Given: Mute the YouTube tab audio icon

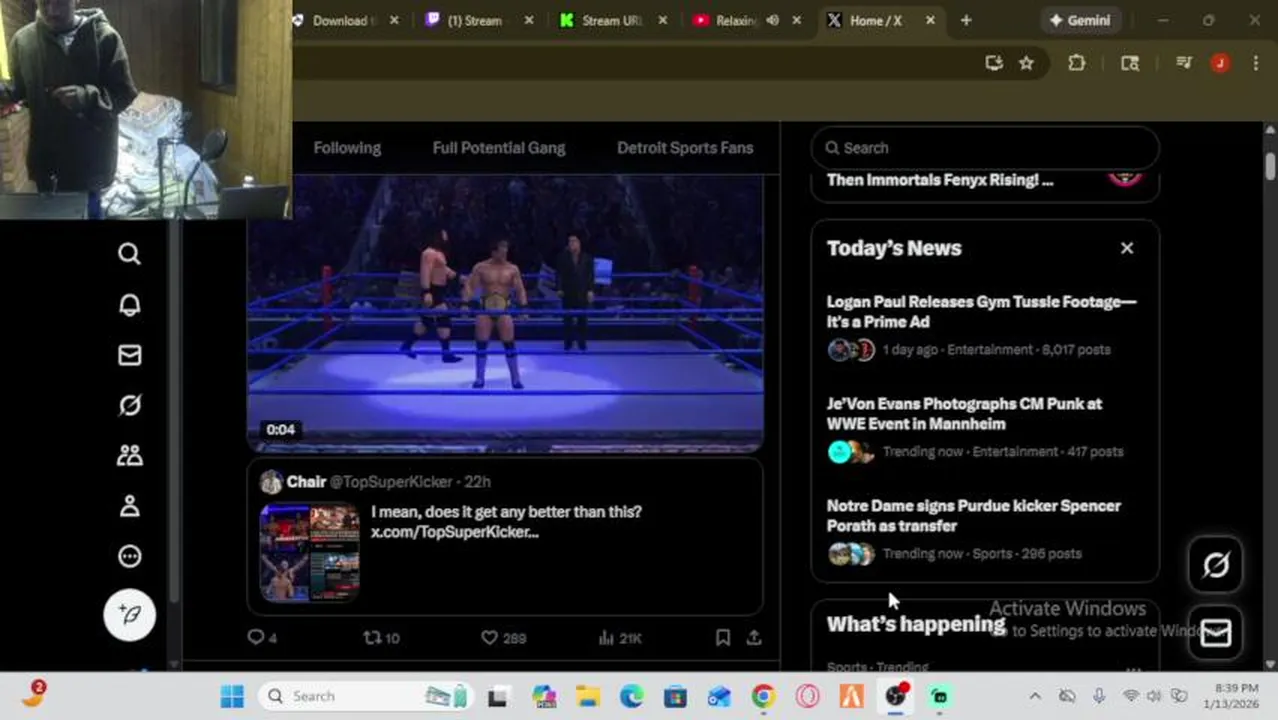Looking at the screenshot, I should pos(772,20).
